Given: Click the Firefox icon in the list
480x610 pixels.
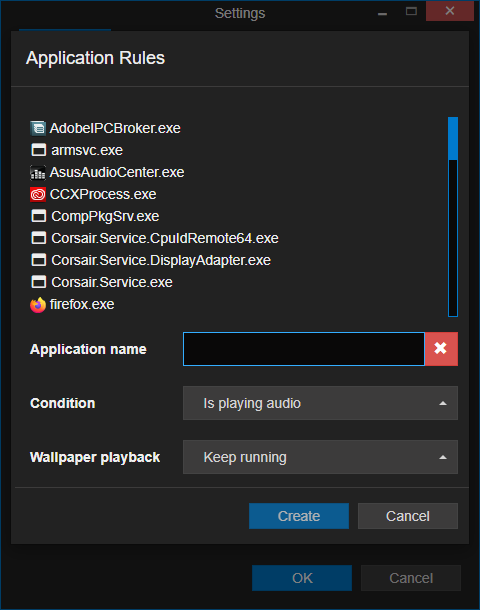Looking at the screenshot, I should coord(38,305).
